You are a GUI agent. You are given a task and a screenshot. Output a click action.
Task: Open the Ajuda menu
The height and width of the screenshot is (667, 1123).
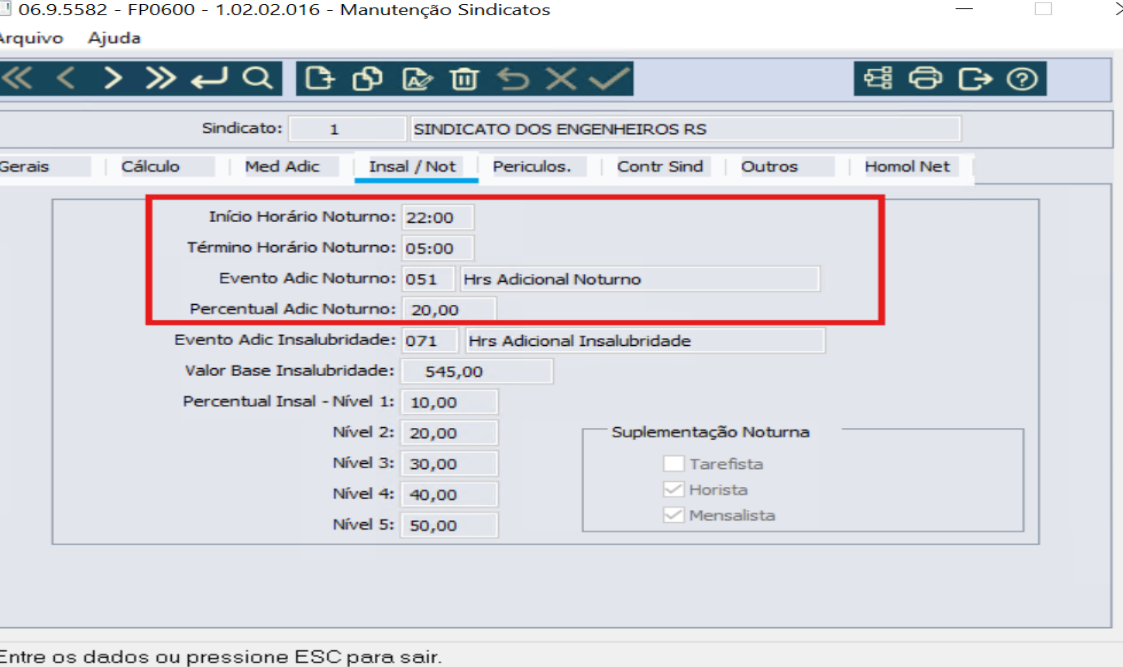coord(114,38)
